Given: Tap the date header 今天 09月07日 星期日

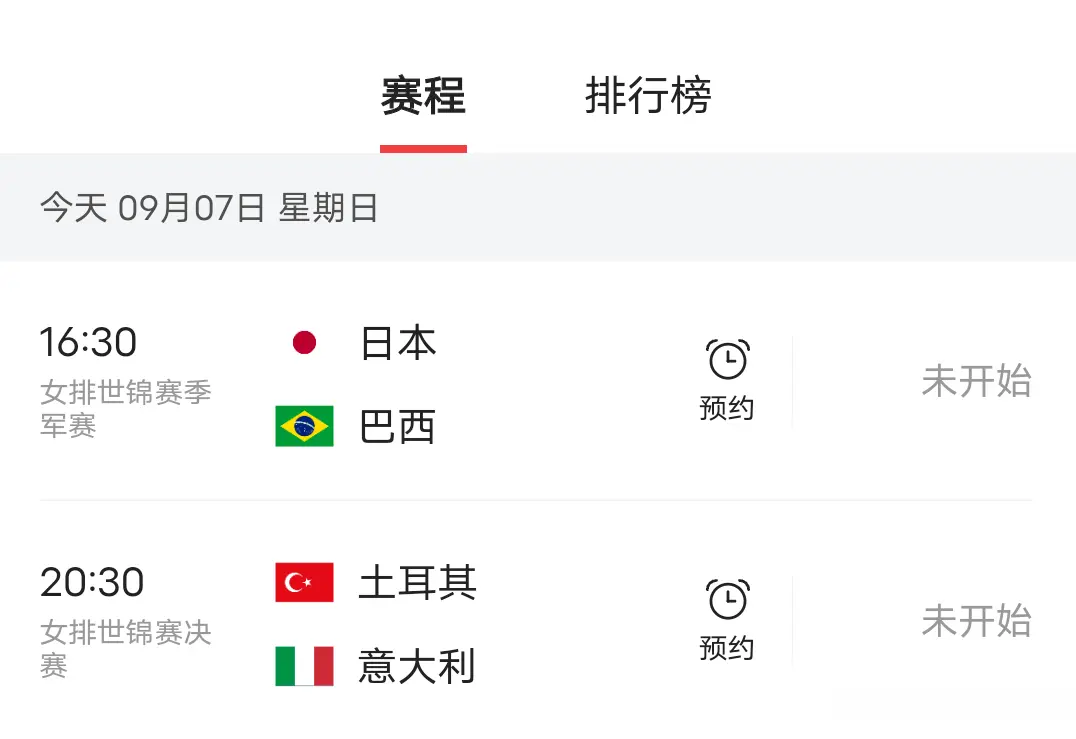Looking at the screenshot, I should [208, 208].
